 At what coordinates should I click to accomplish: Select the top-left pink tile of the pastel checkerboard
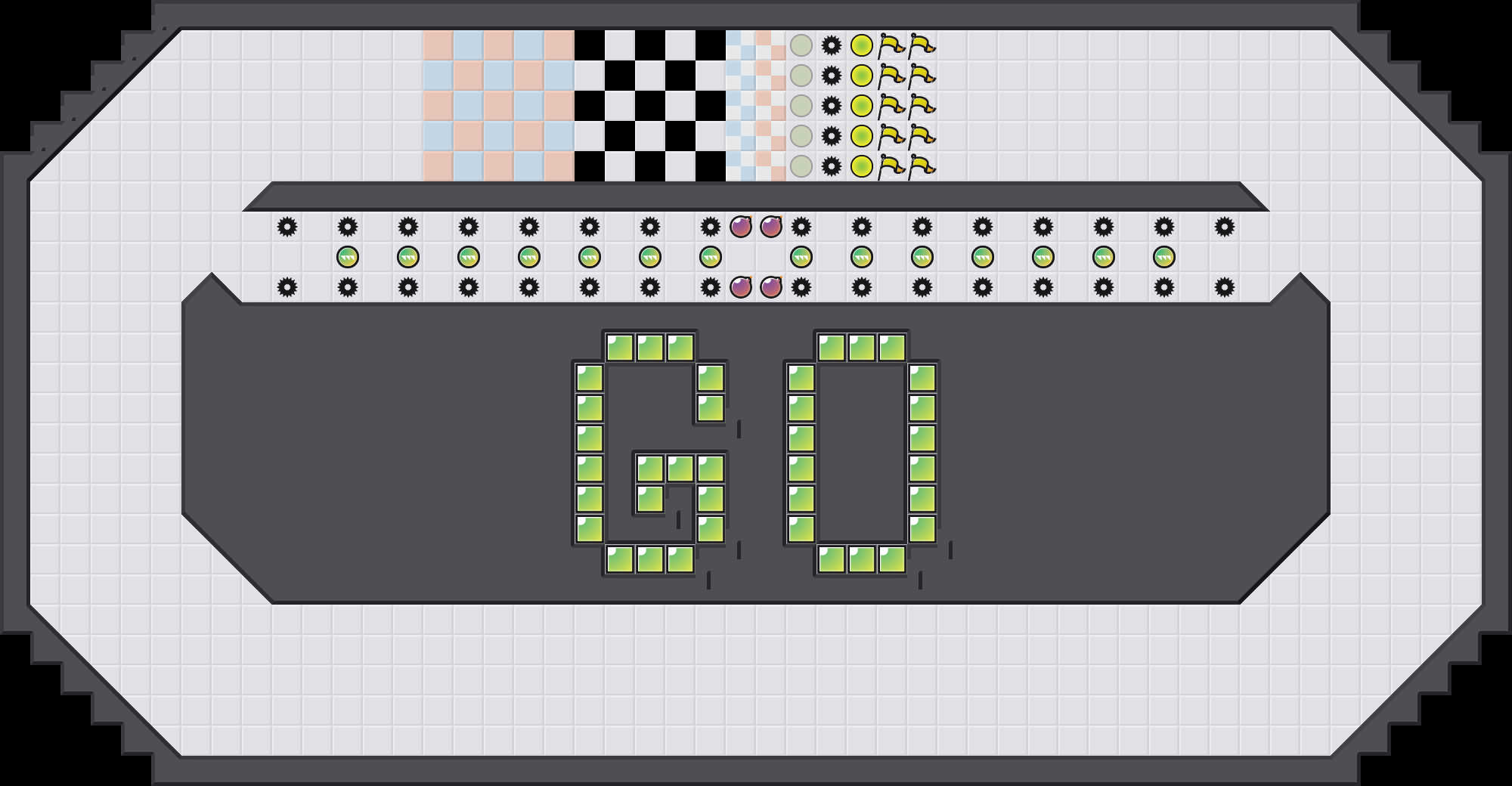[438, 45]
